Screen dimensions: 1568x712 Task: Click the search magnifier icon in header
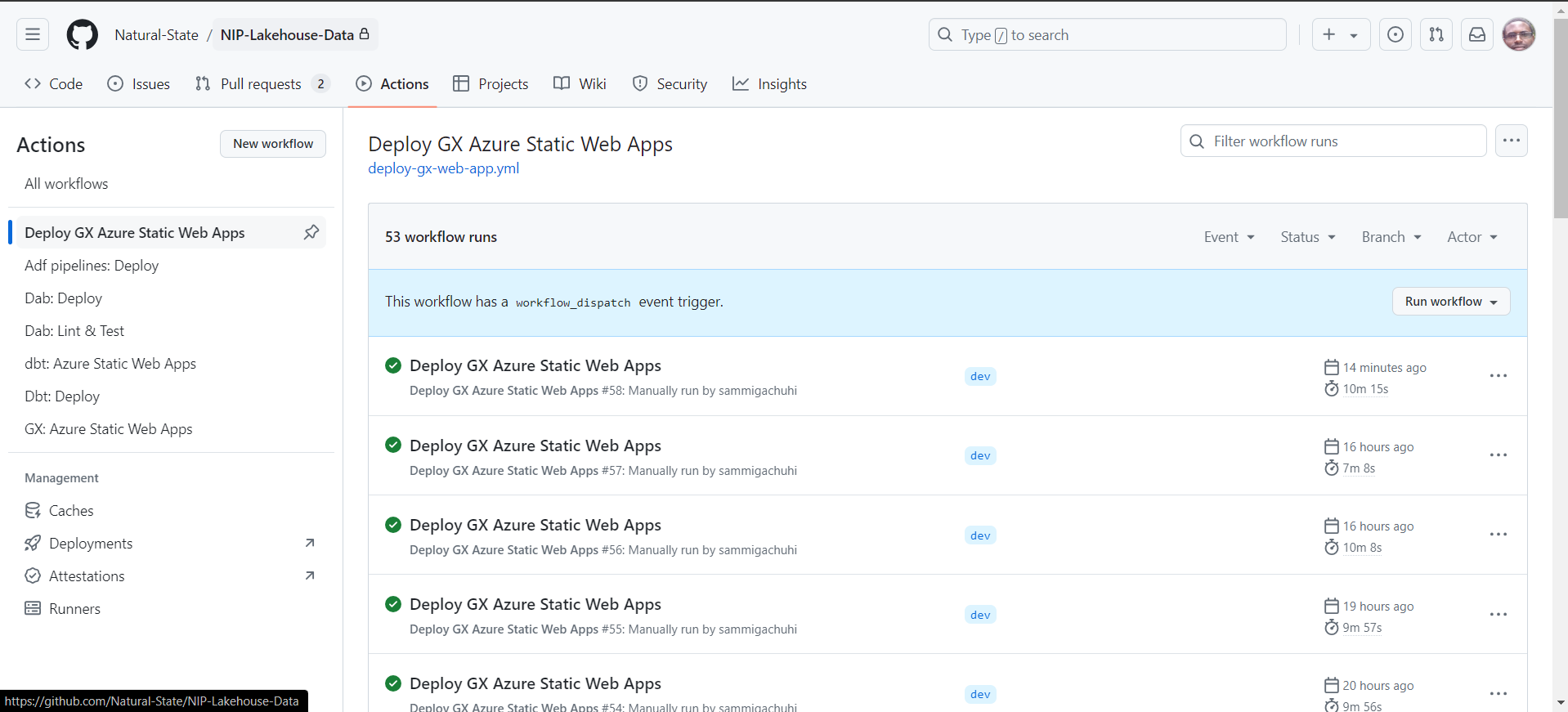(945, 34)
